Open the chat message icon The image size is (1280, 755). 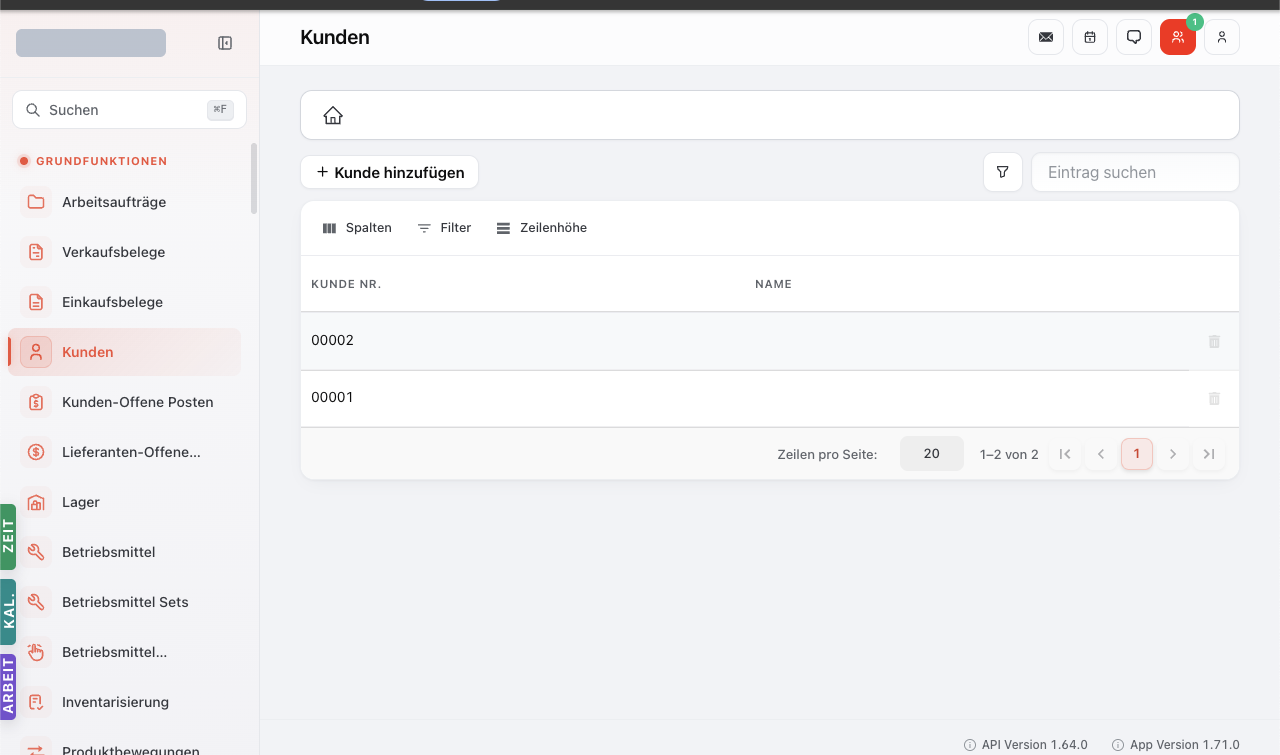point(1134,37)
